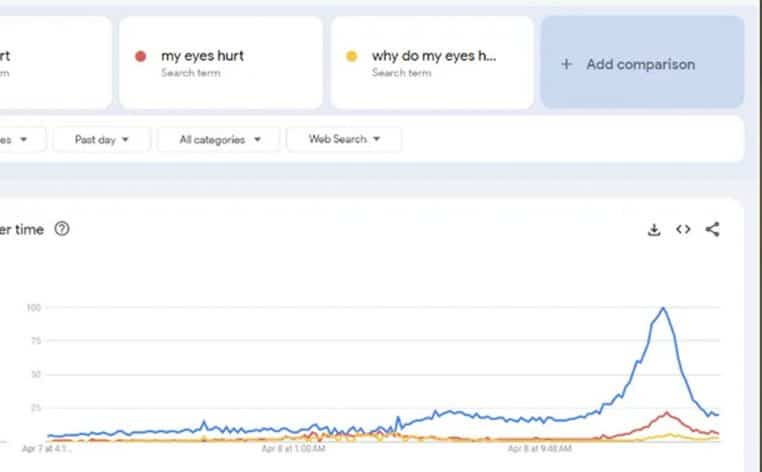The height and width of the screenshot is (472, 762).
Task: Select the partially visible first search term card
Action: (55, 62)
